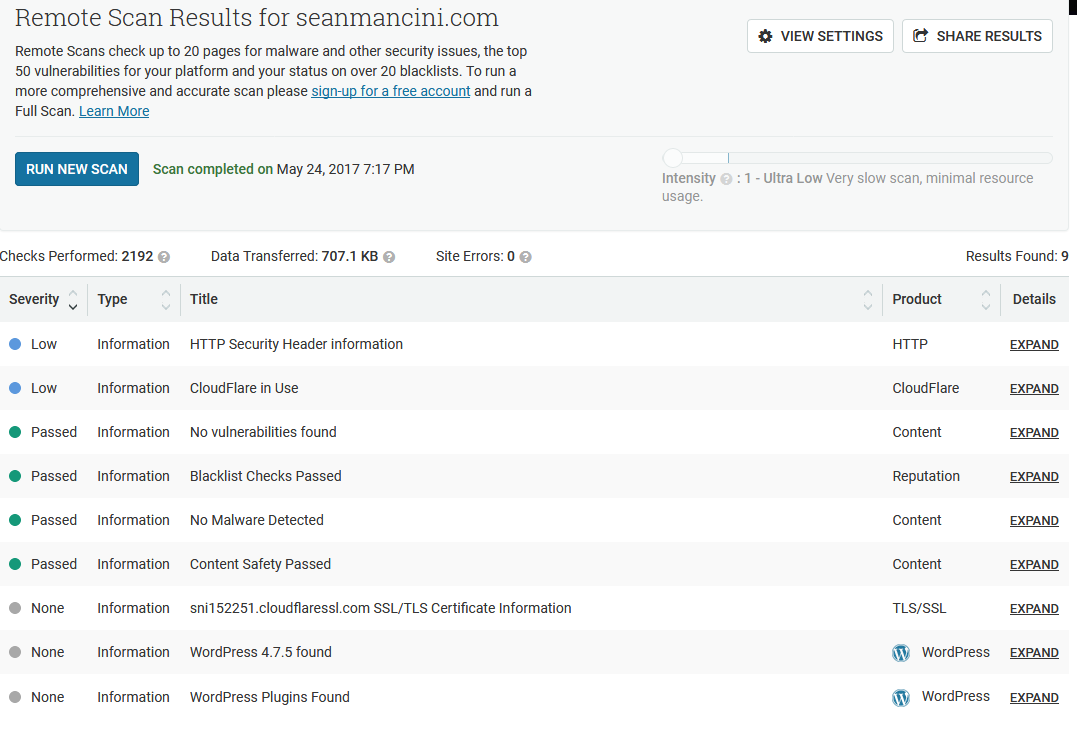Adjust the scan Intensity slider handle
The width and height of the screenshot is (1077, 740).
click(672, 157)
